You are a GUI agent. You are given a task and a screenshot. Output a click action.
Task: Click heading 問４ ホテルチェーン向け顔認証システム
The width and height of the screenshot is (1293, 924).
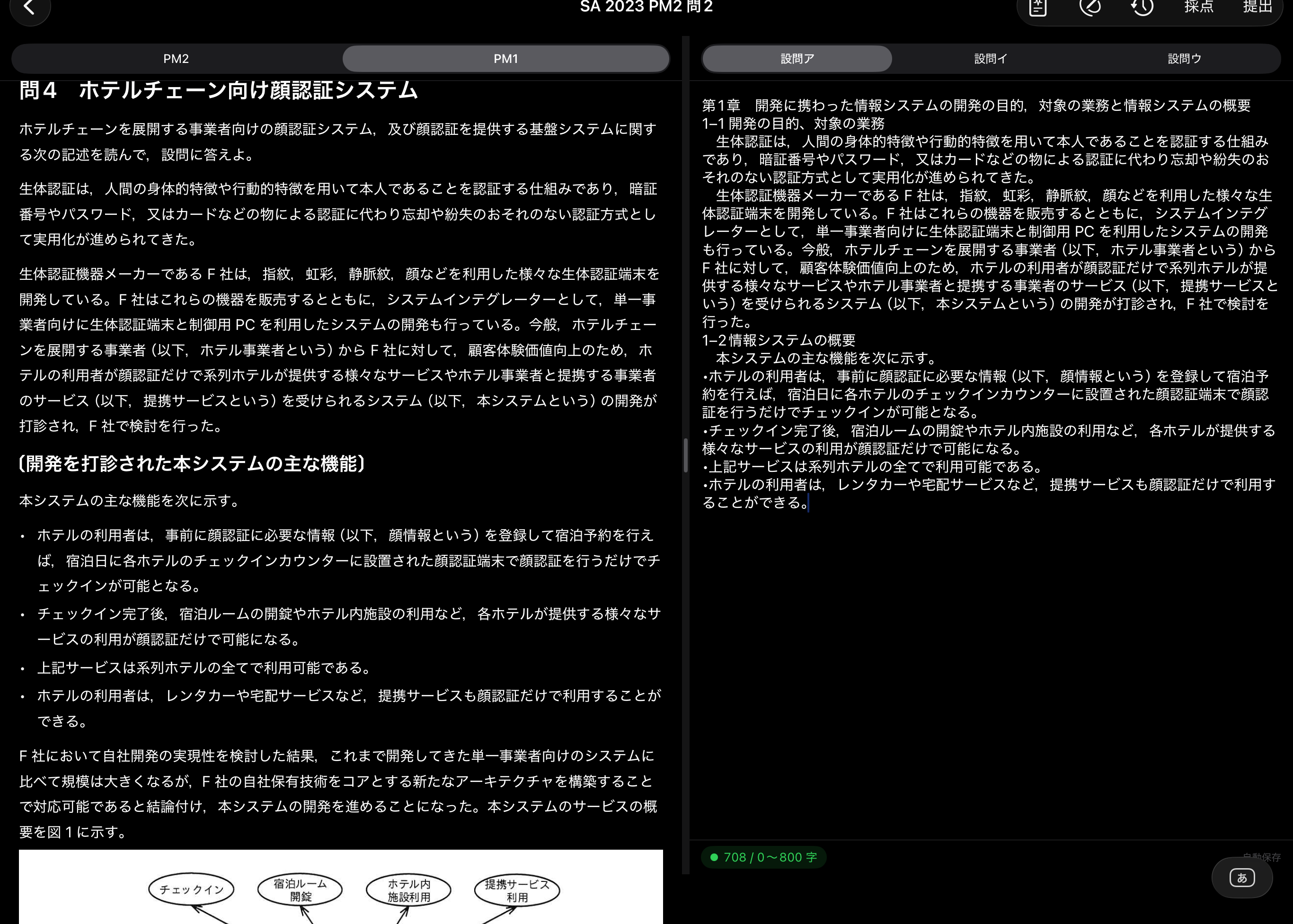coord(219,90)
